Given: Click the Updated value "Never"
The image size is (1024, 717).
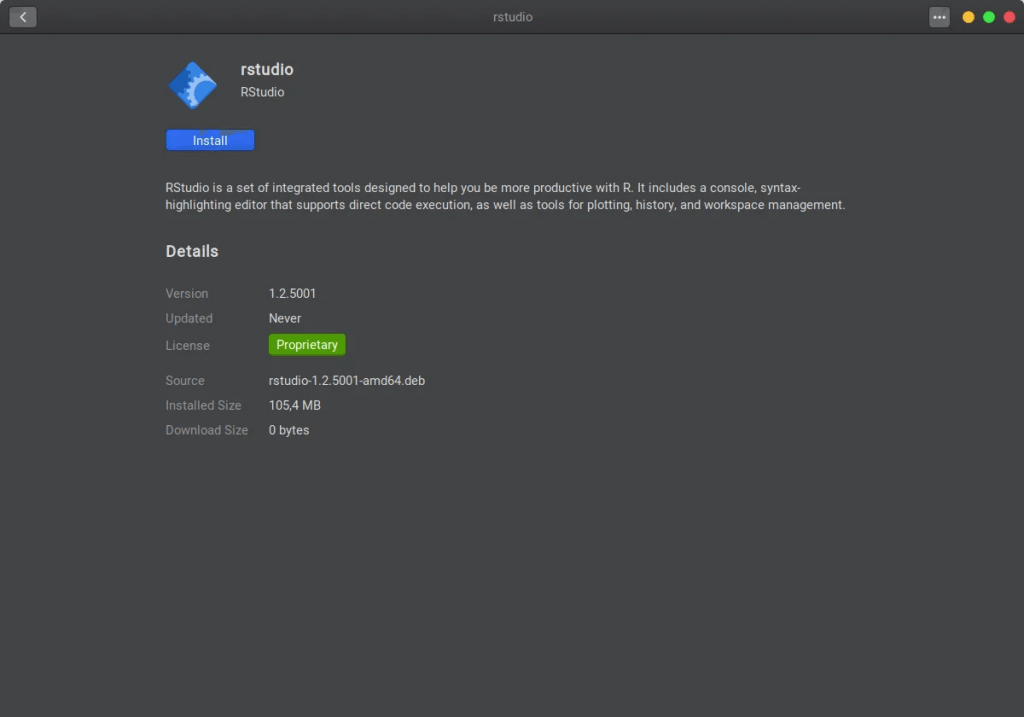Looking at the screenshot, I should click(285, 318).
